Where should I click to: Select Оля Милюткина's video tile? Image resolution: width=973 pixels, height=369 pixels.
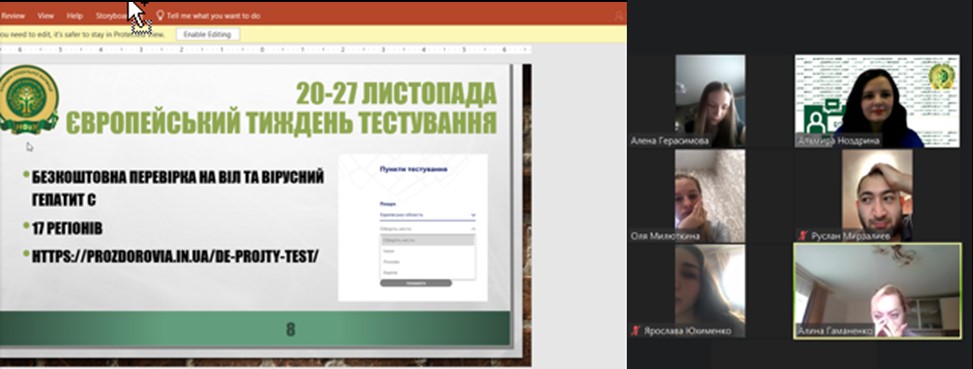[x=710, y=195]
